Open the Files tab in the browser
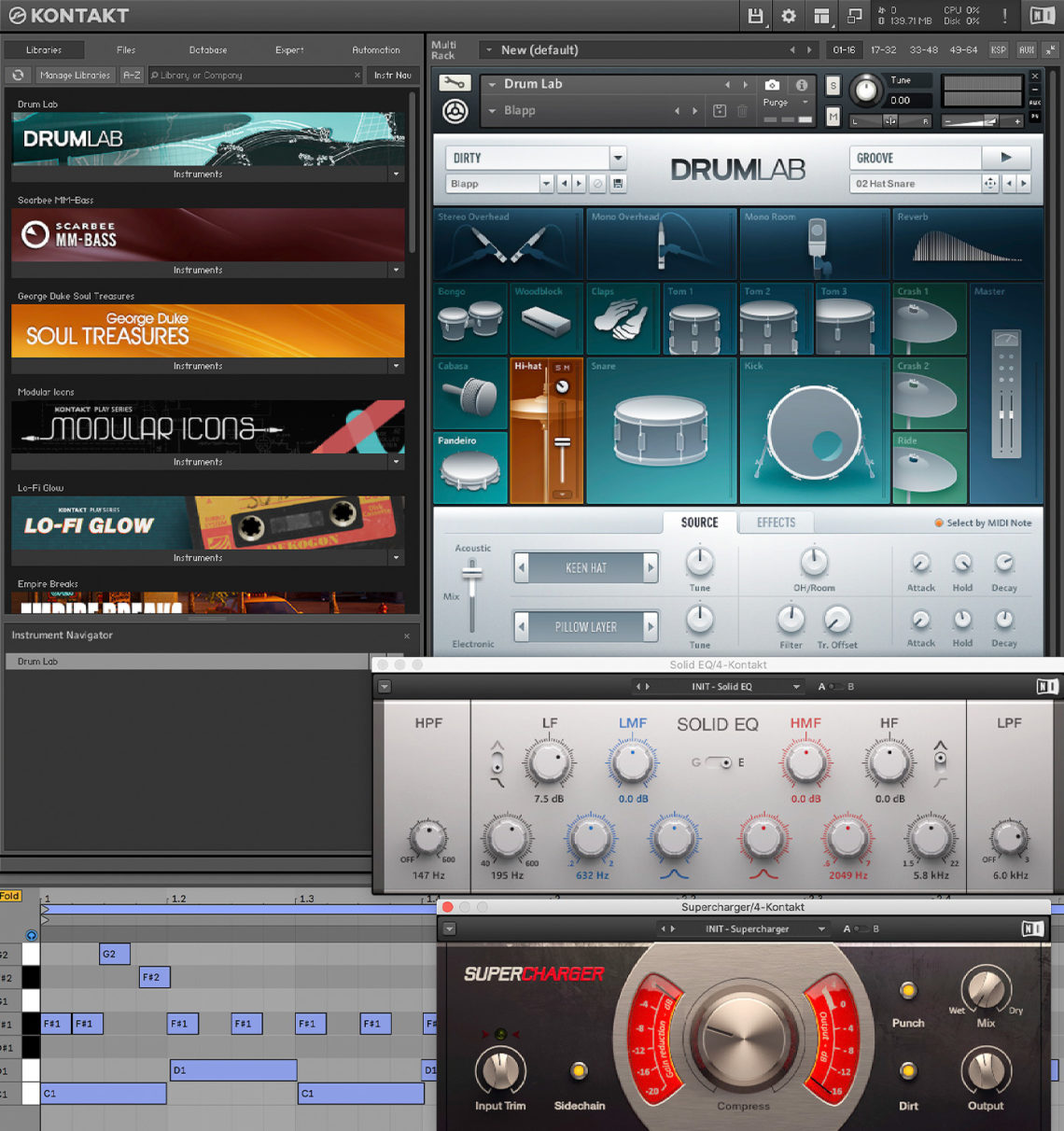This screenshot has width=1064, height=1131. click(125, 49)
